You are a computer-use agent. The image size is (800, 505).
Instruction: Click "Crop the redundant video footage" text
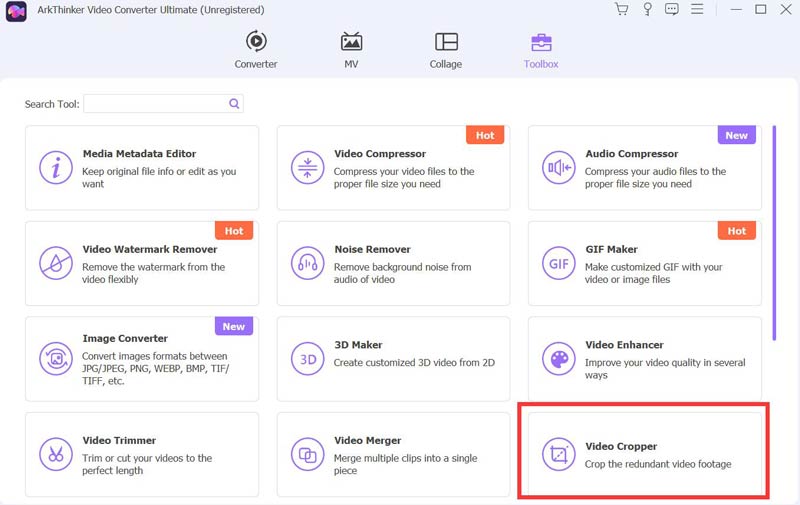click(x=658, y=464)
